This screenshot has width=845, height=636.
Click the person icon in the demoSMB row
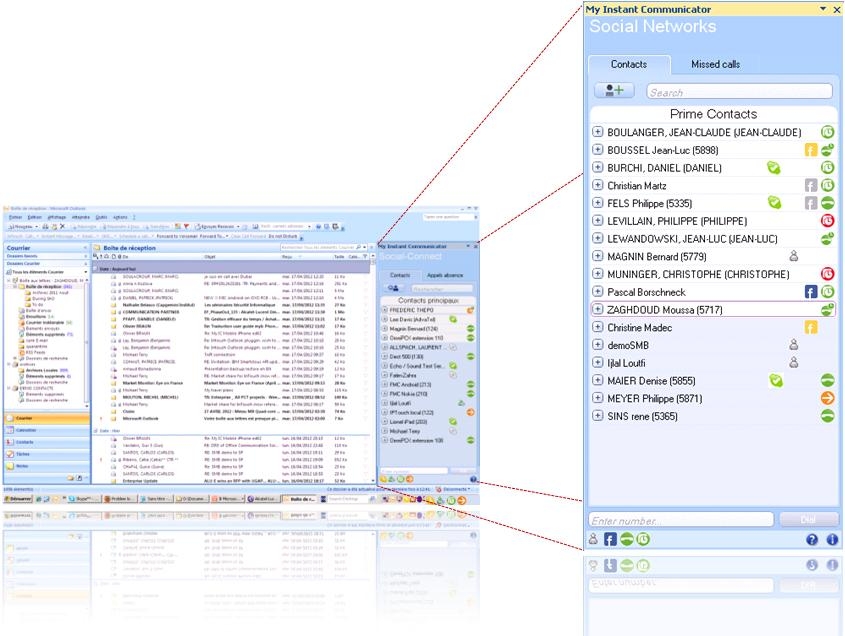794,345
